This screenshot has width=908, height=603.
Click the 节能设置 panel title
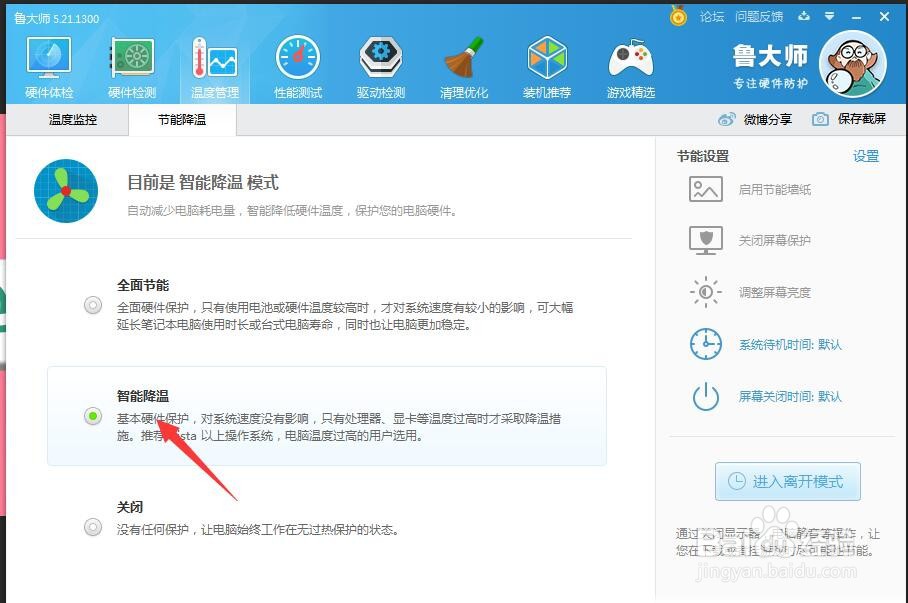click(703, 156)
